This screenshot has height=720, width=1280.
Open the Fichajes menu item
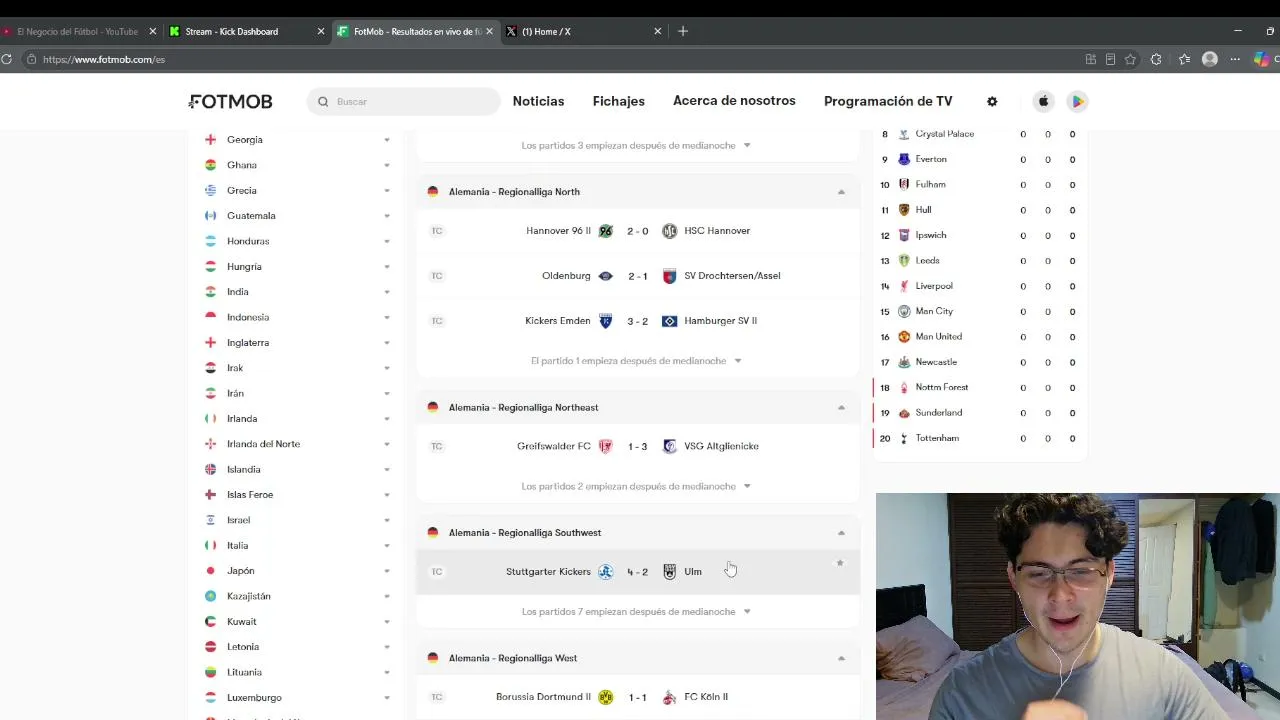[619, 101]
